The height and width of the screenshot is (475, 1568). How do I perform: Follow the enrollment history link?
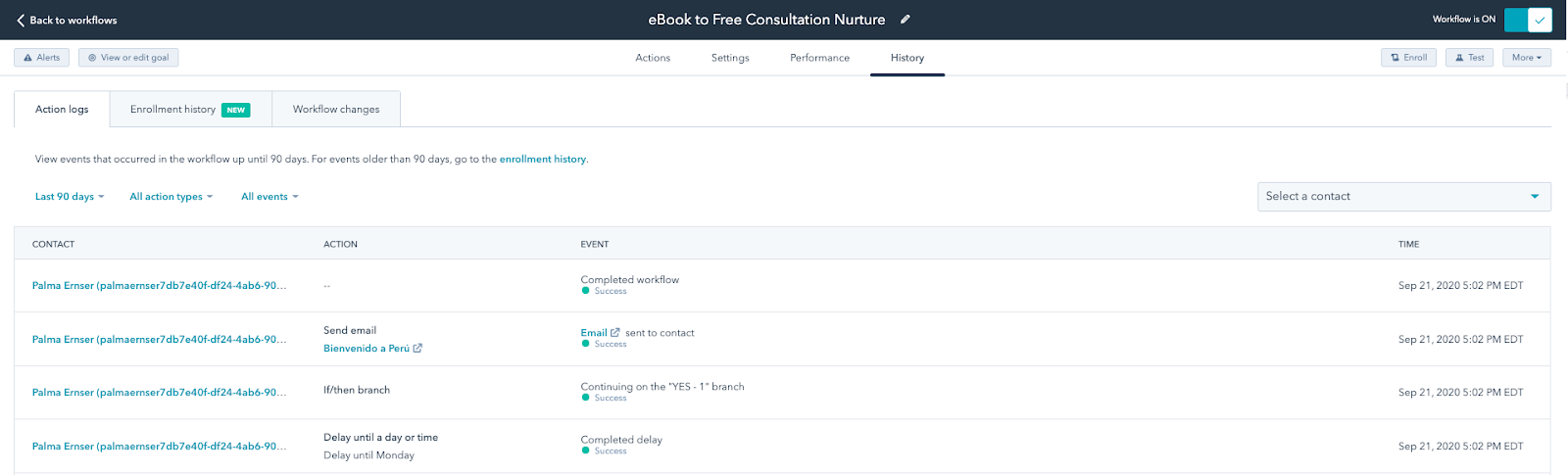(x=543, y=159)
